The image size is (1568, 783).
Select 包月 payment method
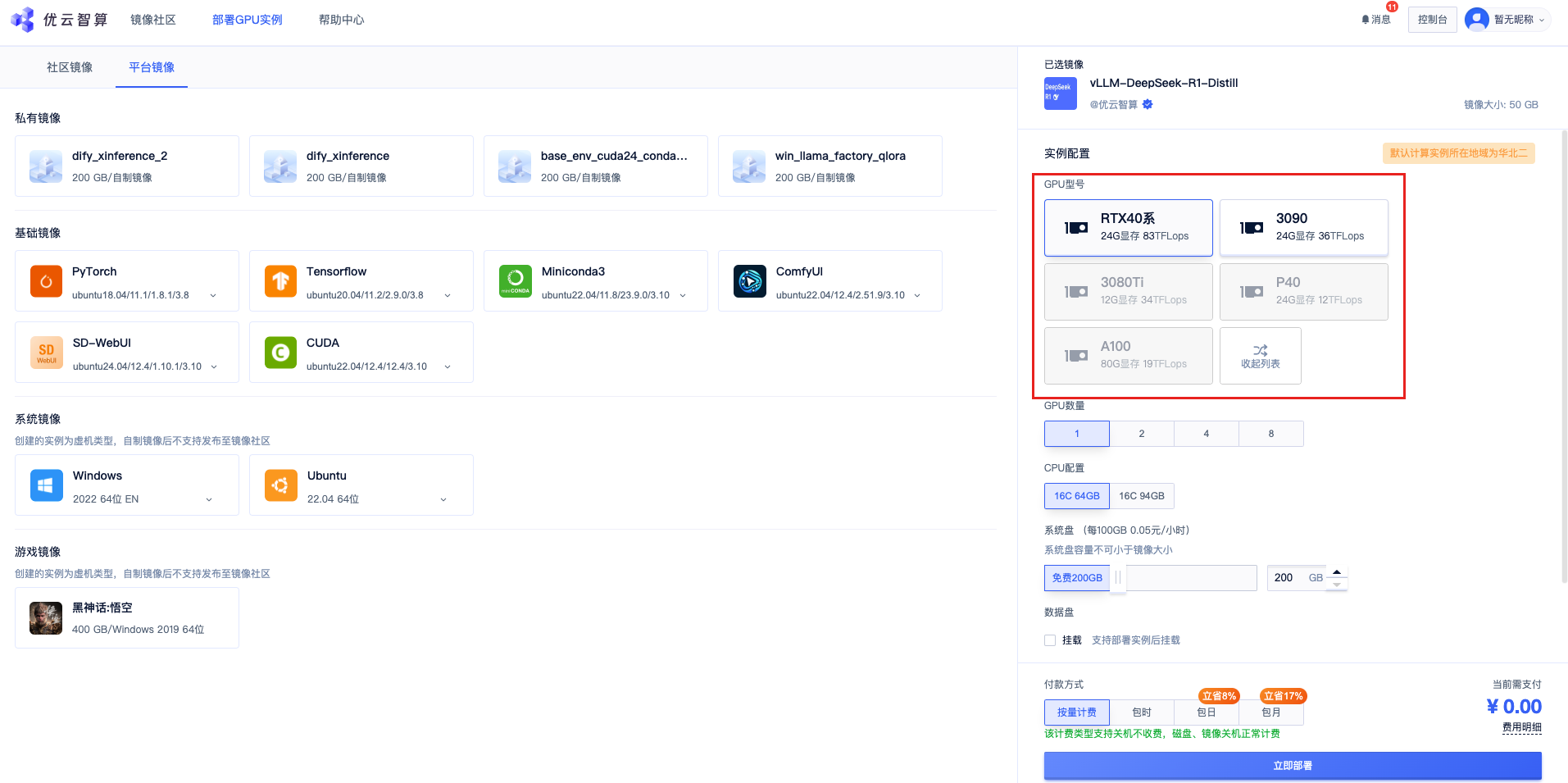pyautogui.click(x=1271, y=712)
